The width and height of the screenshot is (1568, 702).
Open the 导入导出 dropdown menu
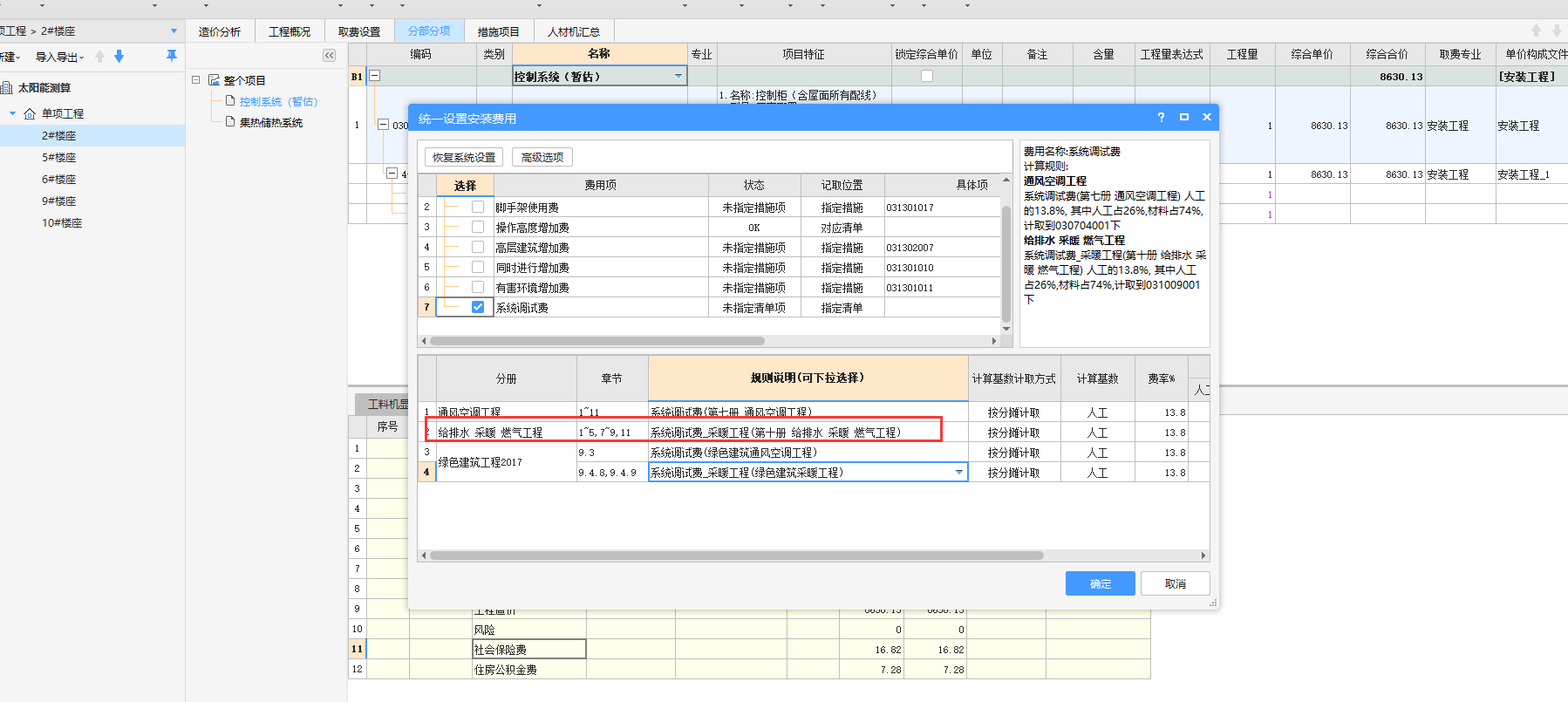[60, 57]
